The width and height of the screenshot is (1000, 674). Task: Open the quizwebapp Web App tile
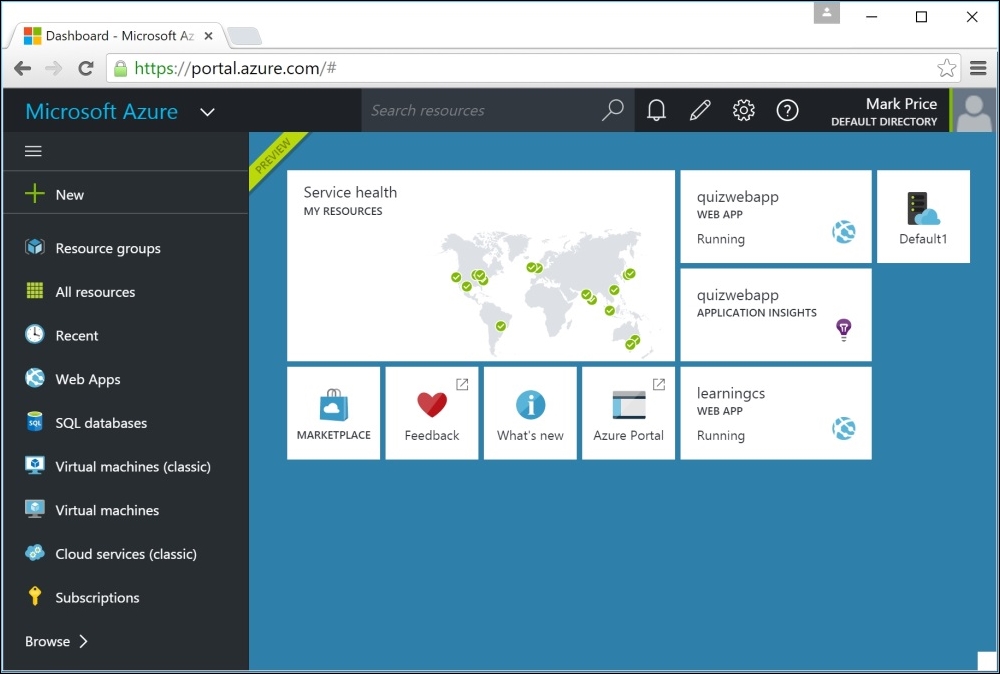(x=776, y=216)
